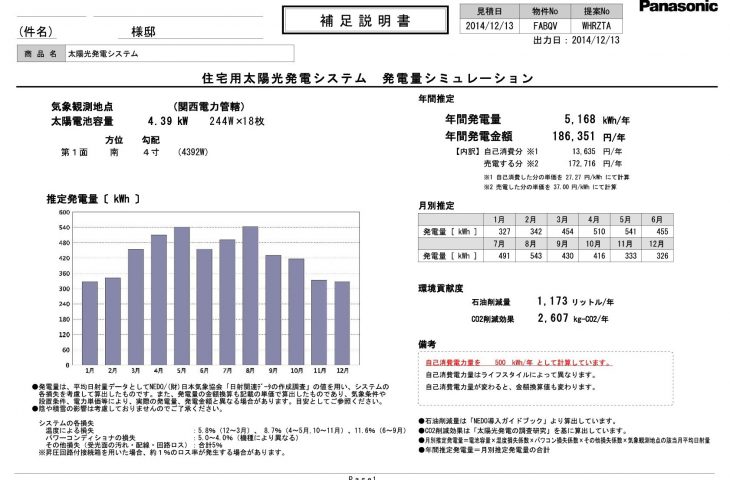This screenshot has height=480, width=730.
Task: Click the proposal number WHRZTA cell
Action: tap(596, 26)
